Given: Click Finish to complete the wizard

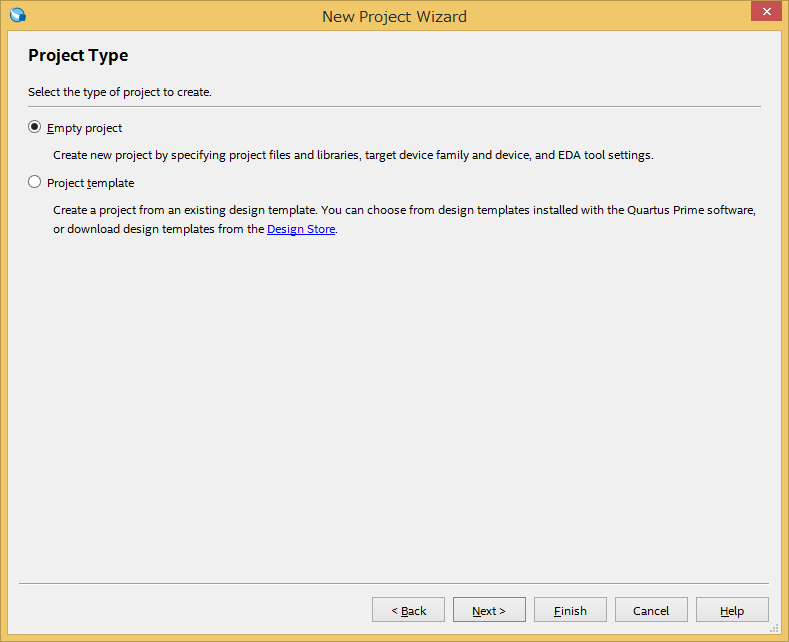Looking at the screenshot, I should (x=570, y=610).
